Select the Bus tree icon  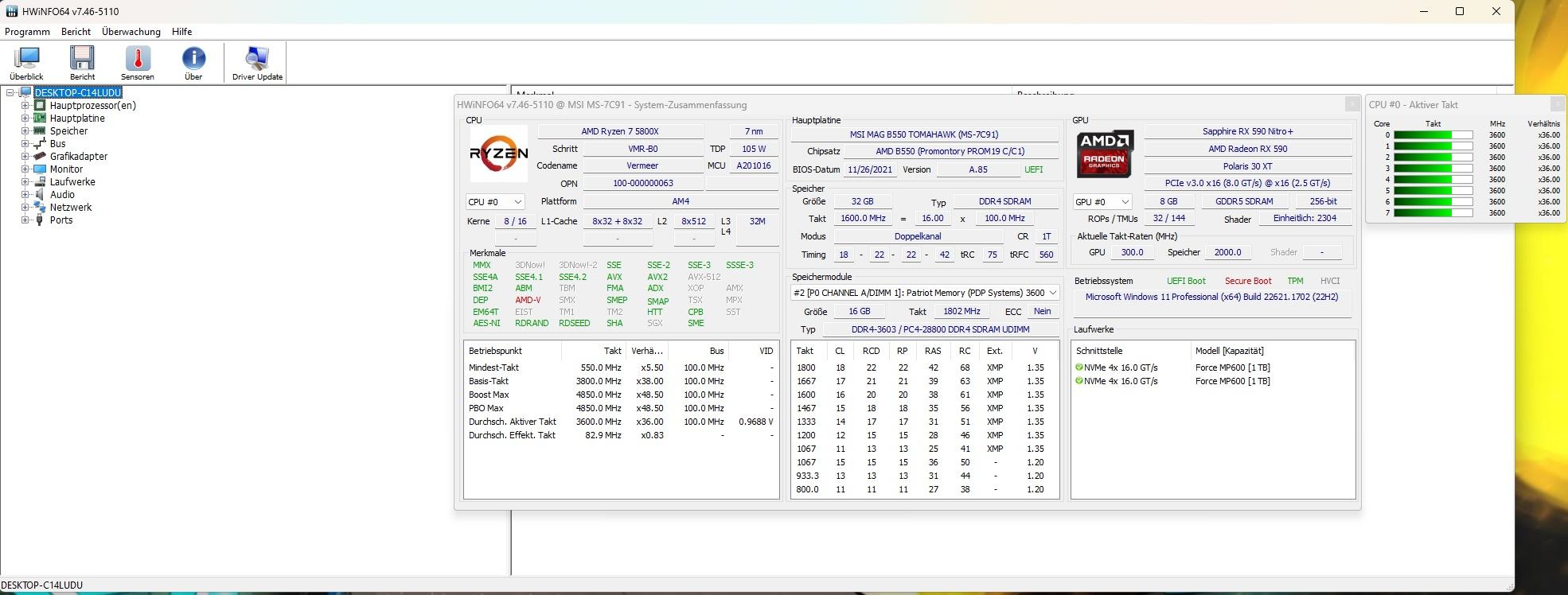[x=40, y=143]
